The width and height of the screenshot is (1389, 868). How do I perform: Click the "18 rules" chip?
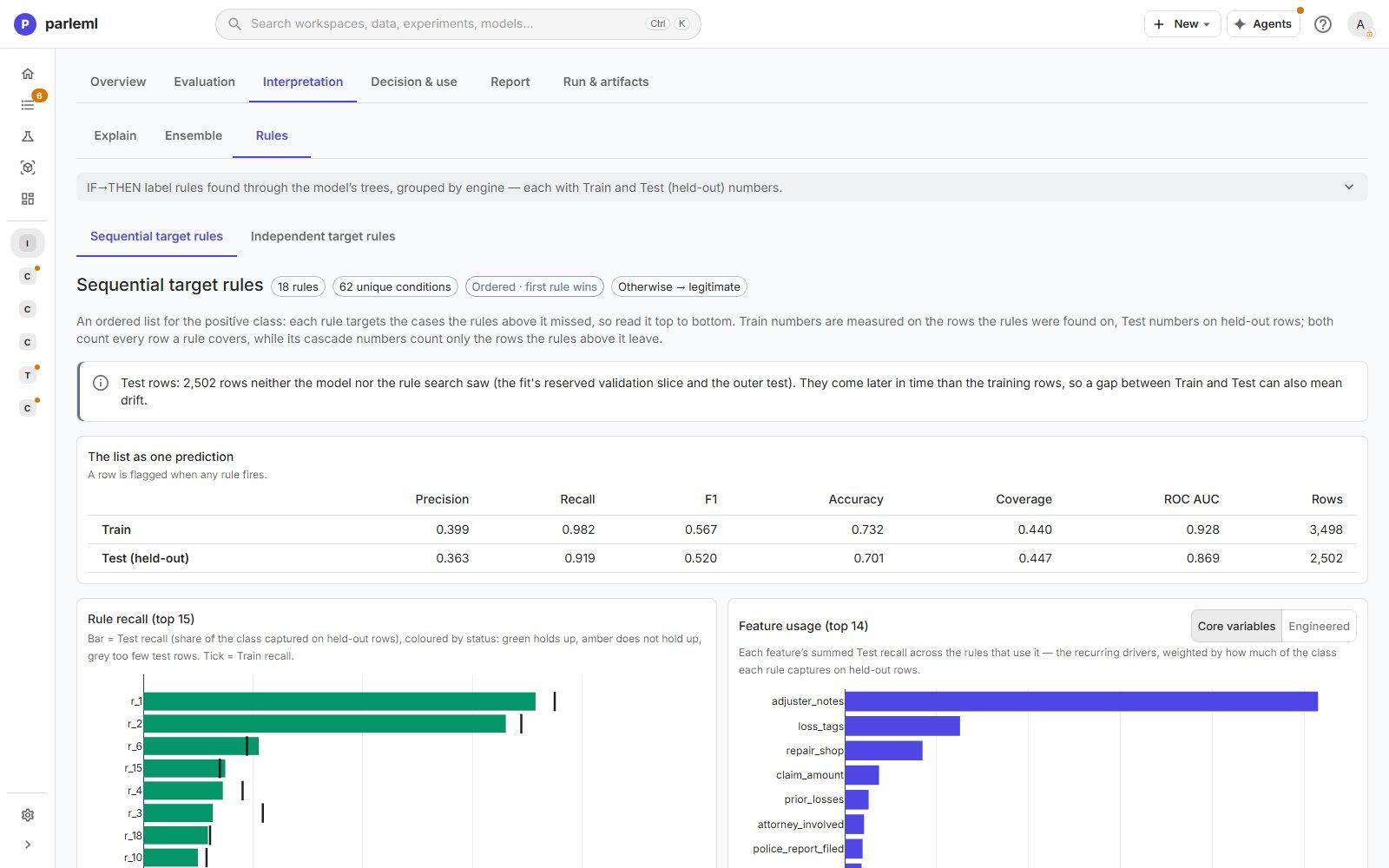point(298,286)
